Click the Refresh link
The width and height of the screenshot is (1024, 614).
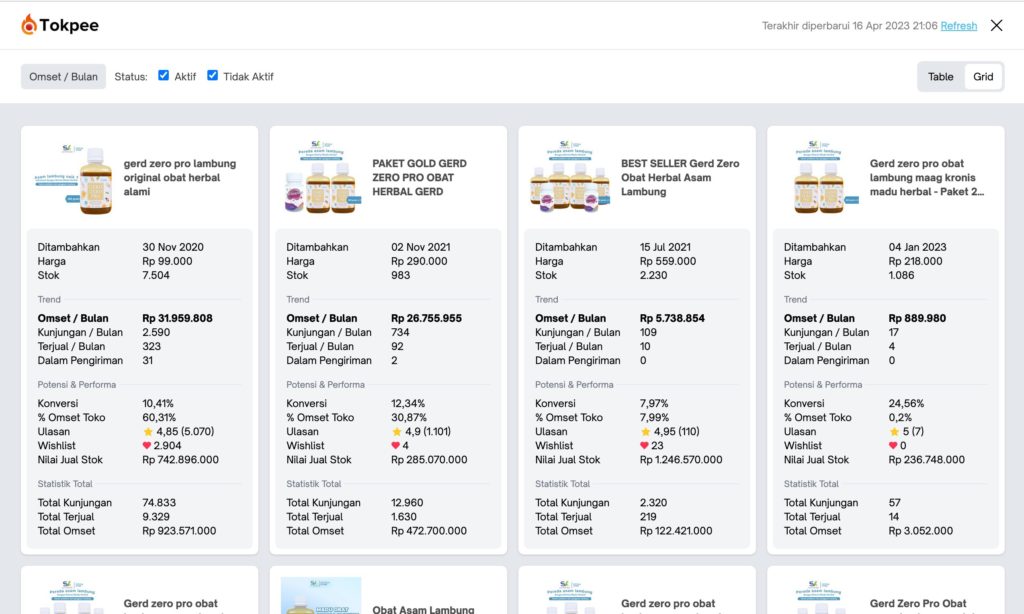pos(958,26)
